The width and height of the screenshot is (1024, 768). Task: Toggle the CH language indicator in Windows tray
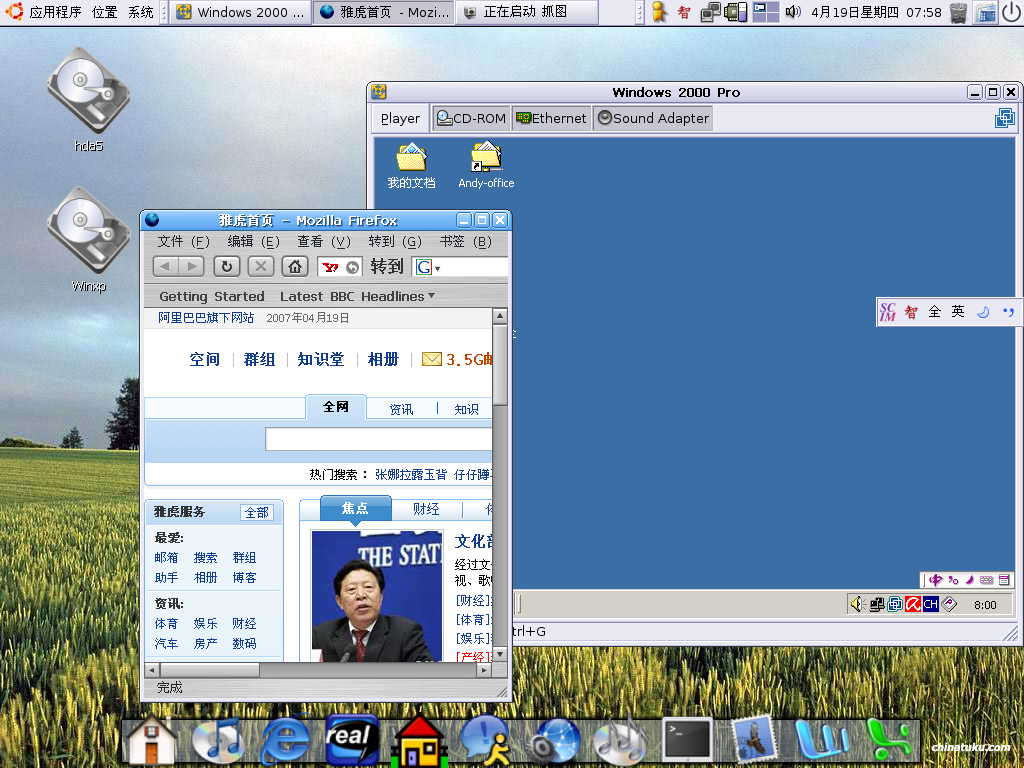(931, 604)
